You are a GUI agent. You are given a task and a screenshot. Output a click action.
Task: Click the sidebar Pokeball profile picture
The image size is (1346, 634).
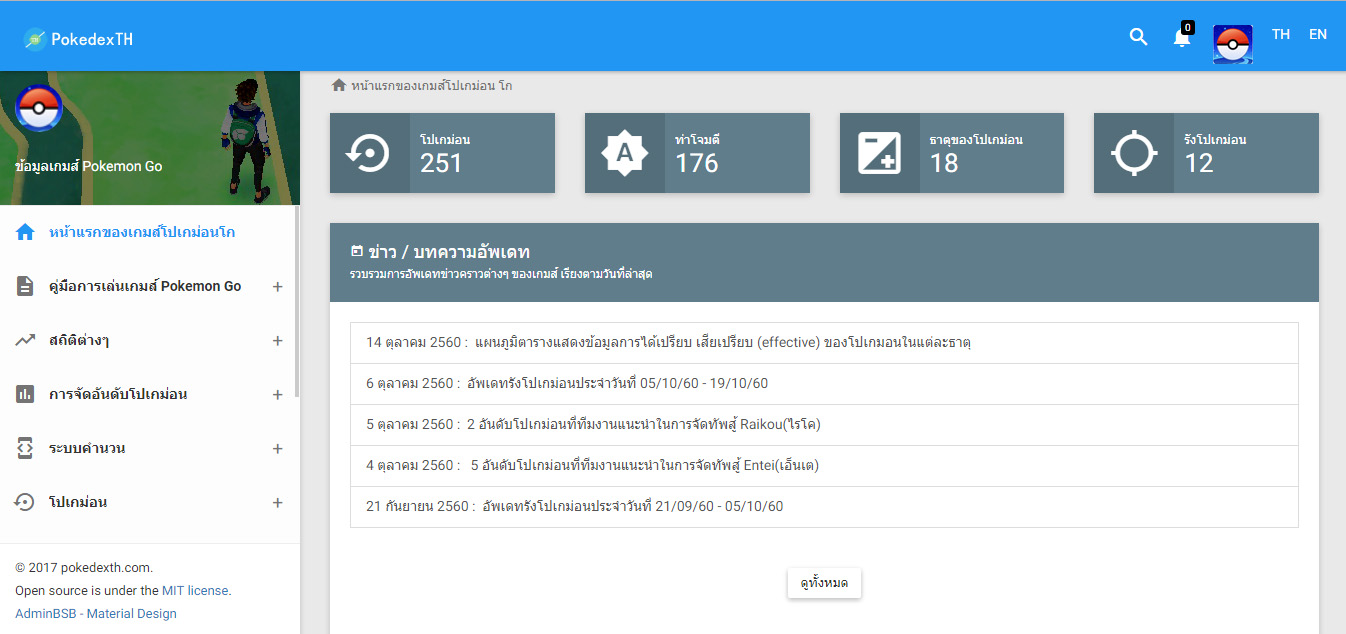tap(39, 109)
